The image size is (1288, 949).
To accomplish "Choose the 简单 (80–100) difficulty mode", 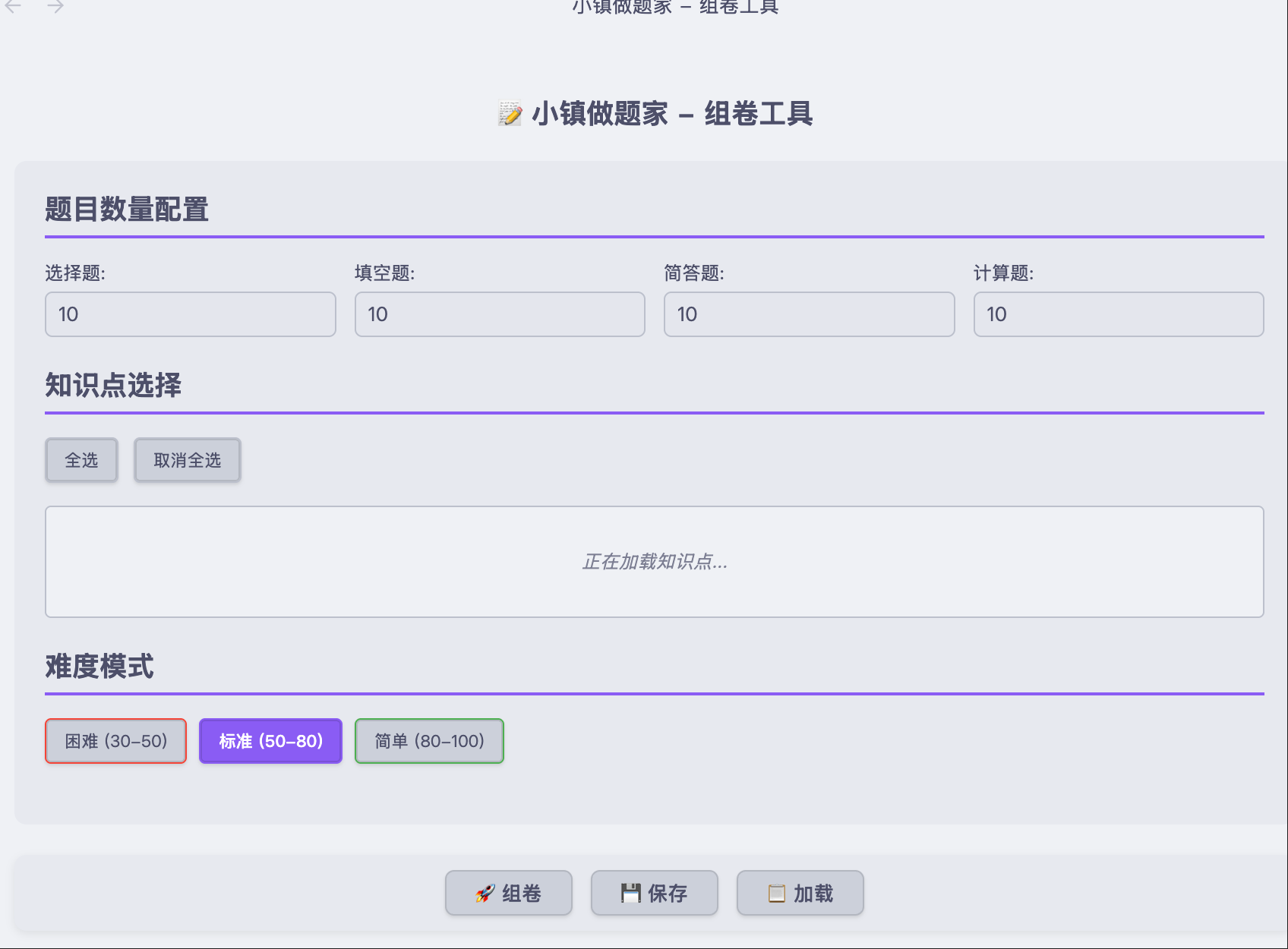I will pos(429,741).
